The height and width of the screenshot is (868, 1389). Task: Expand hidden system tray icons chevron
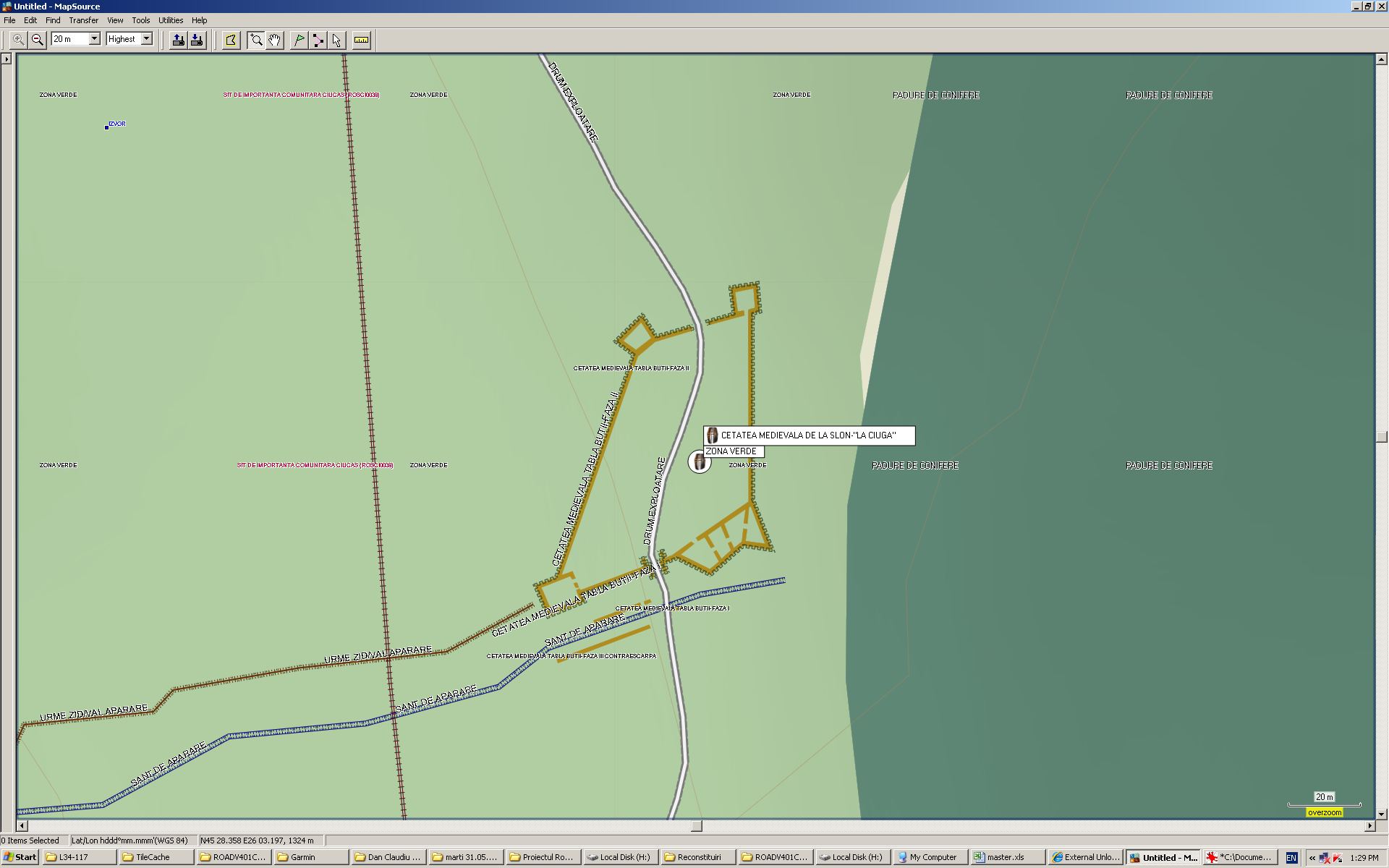pos(1312,858)
